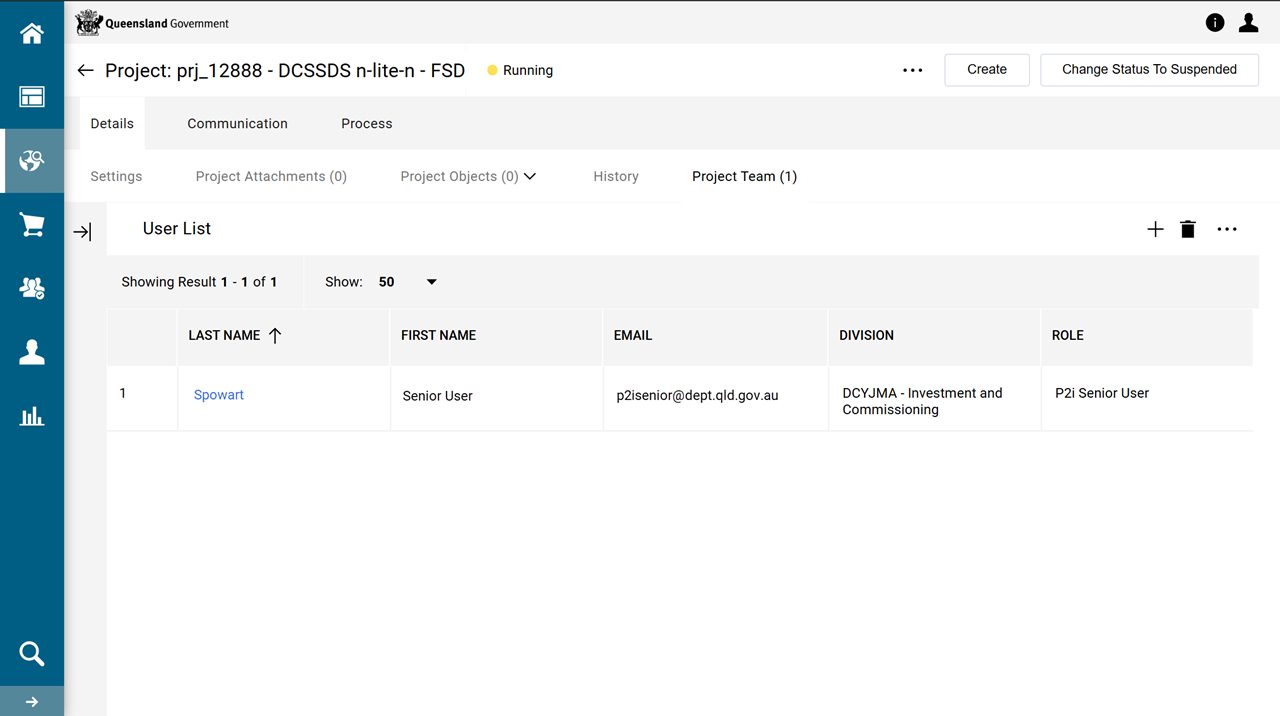Go back using the left arrow

point(86,70)
